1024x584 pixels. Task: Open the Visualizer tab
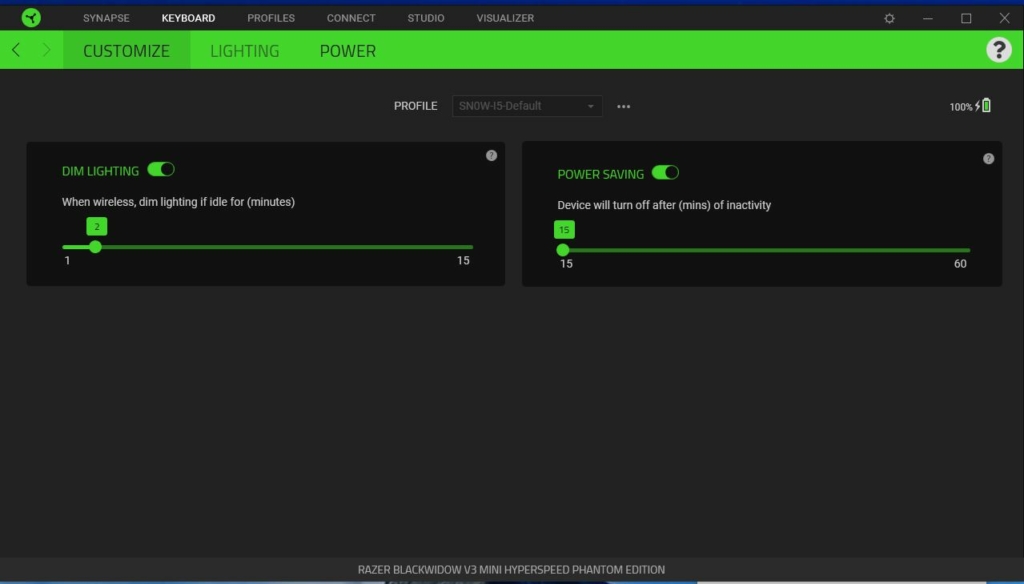tap(505, 18)
